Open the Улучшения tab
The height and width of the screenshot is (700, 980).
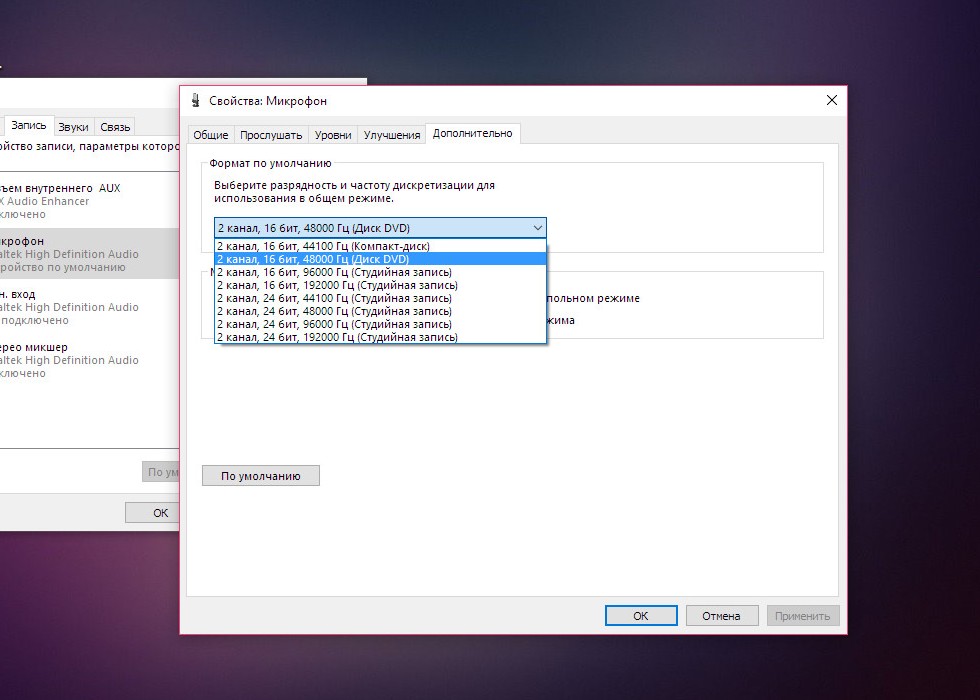coord(392,135)
